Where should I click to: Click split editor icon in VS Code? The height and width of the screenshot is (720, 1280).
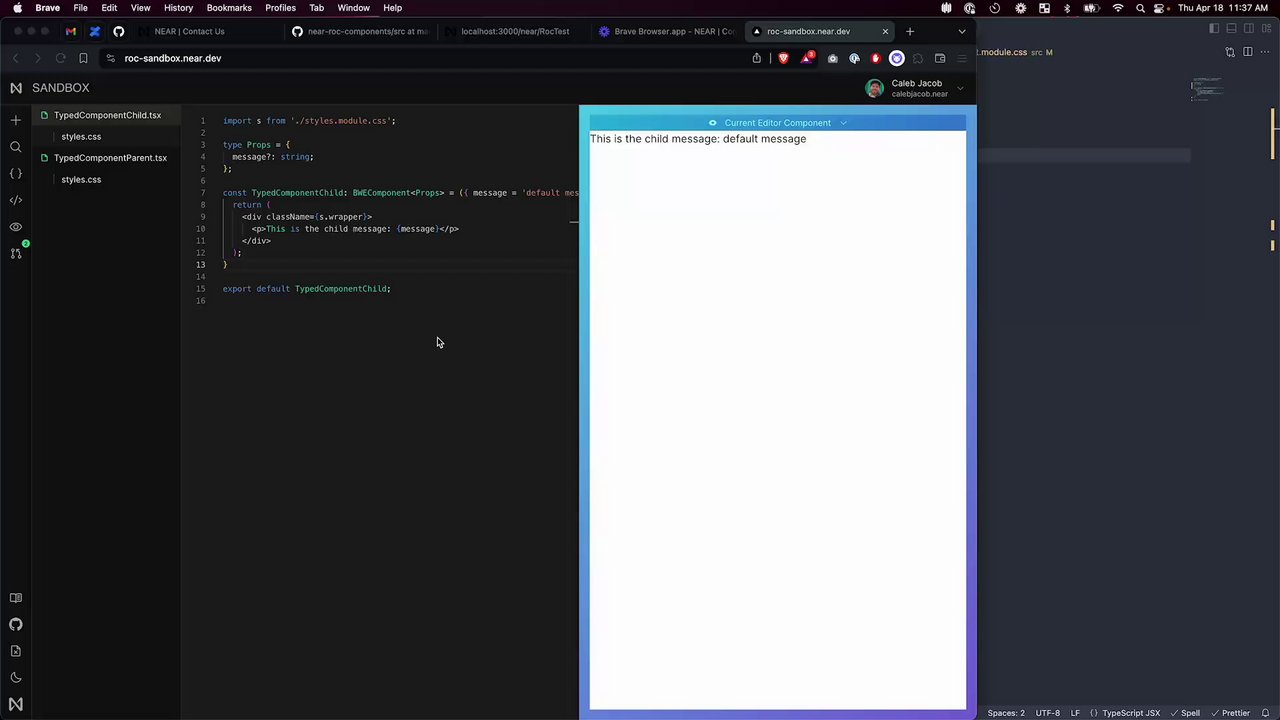1248,52
